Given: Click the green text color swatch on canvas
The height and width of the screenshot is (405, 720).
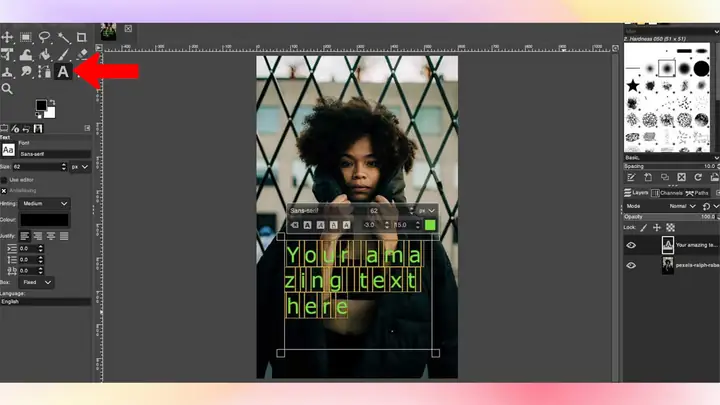Looking at the screenshot, I should 430,225.
